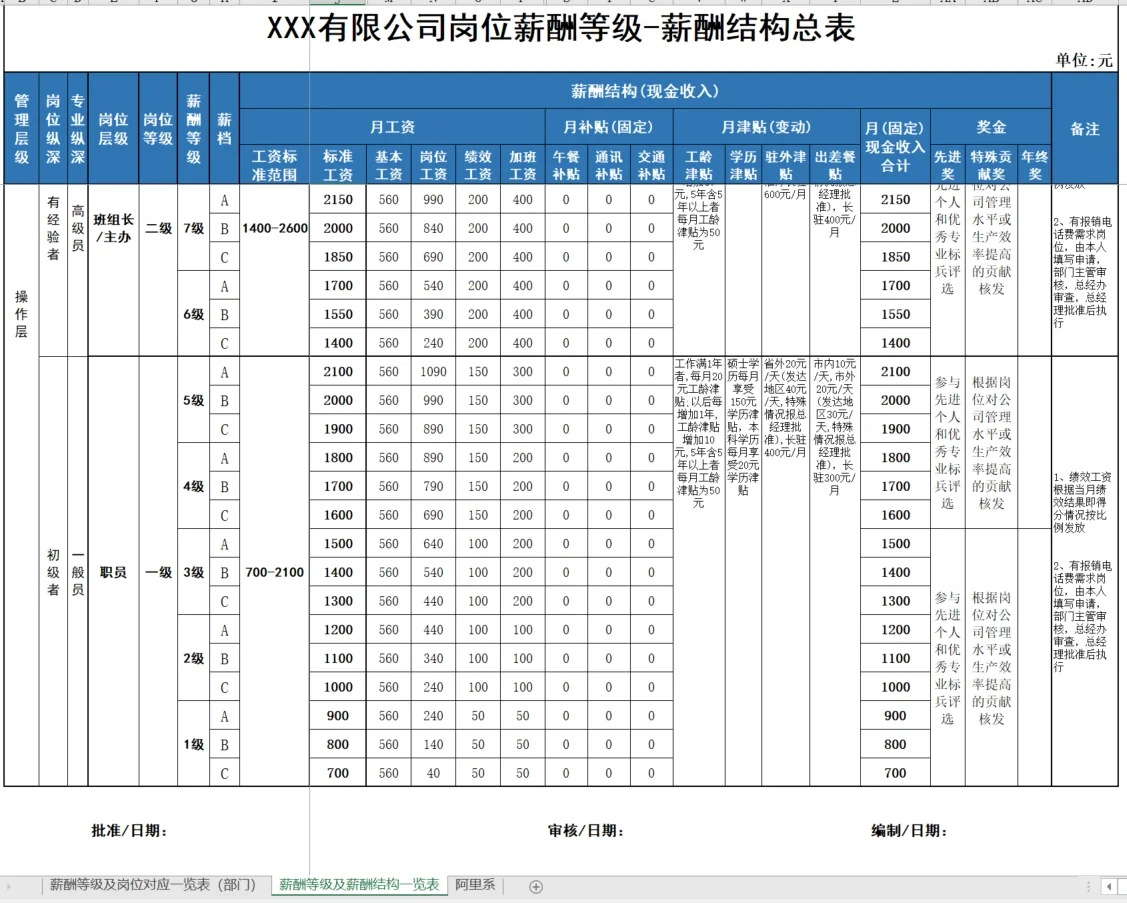Select the 薪酬结构（现金收入）header cell
This screenshot has height=903, width=1127.
[647, 91]
